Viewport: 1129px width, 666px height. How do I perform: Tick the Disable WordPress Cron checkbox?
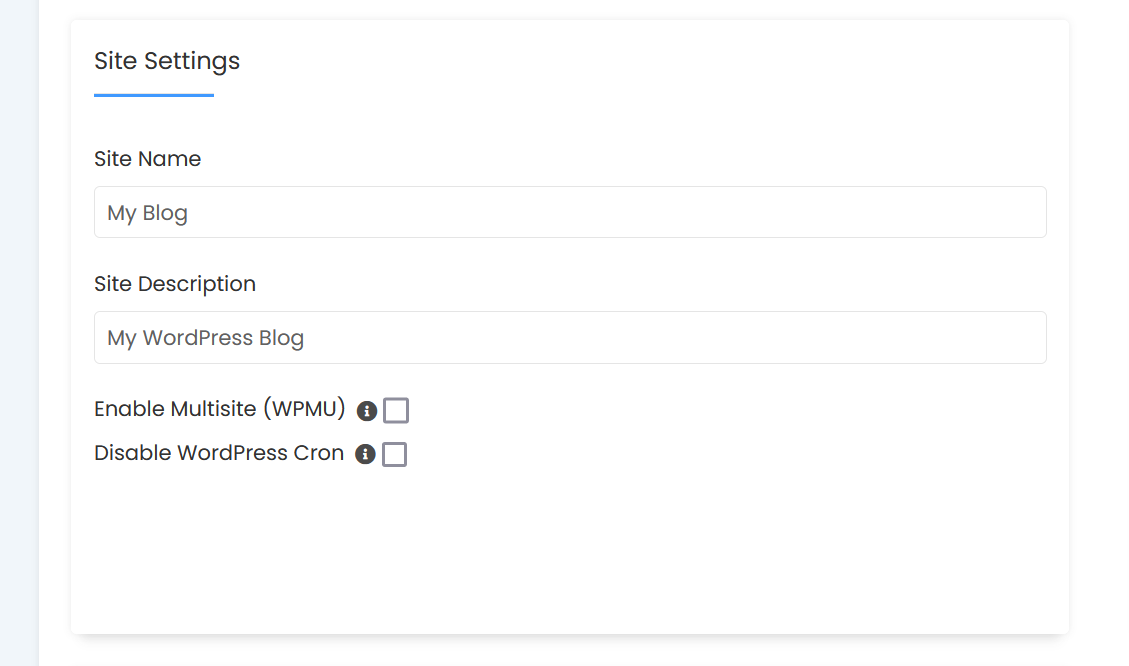coord(395,454)
